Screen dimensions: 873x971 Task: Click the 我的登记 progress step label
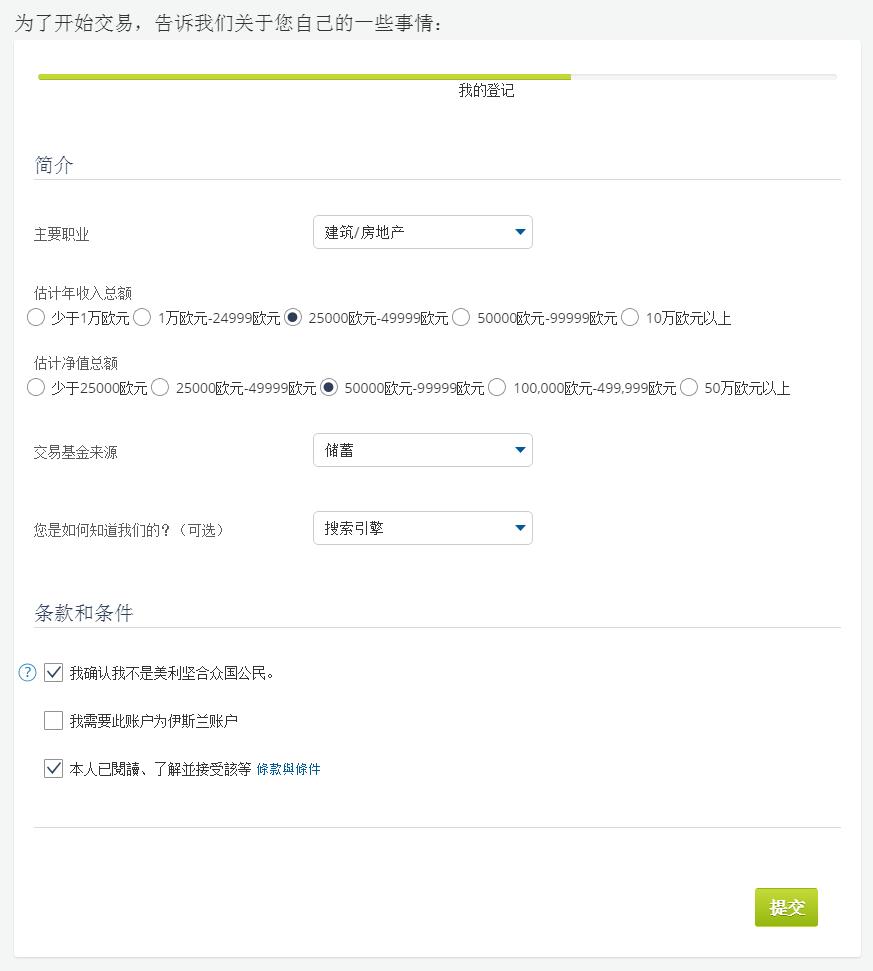coord(487,90)
